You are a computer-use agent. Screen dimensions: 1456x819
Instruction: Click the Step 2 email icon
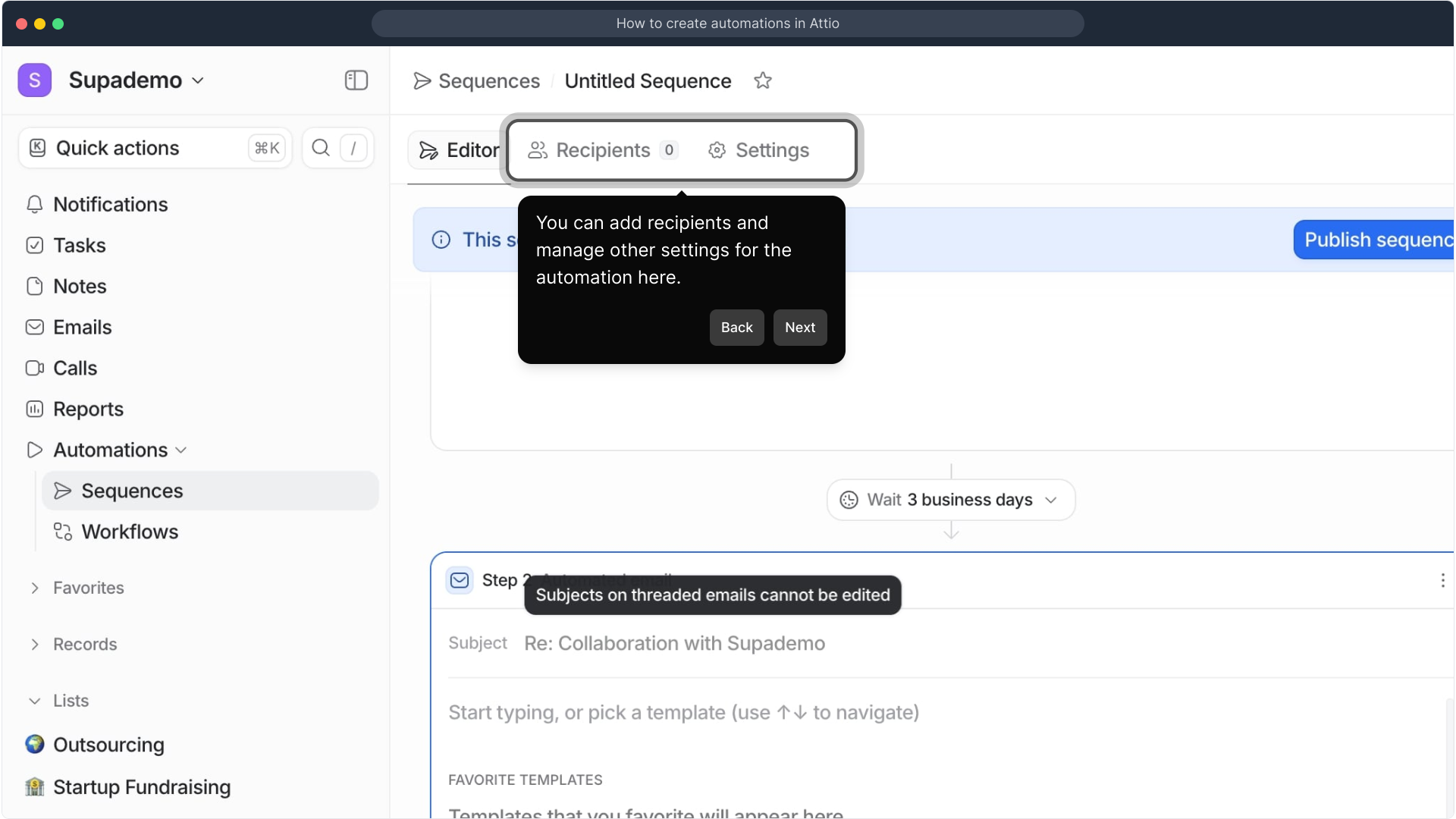460,581
